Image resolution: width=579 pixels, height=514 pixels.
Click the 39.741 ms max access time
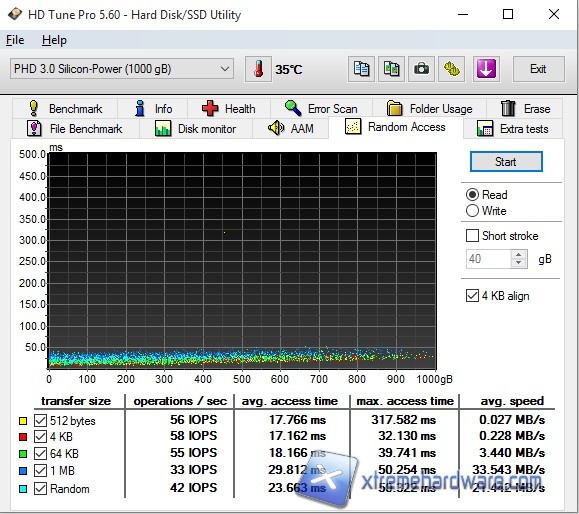(x=407, y=453)
